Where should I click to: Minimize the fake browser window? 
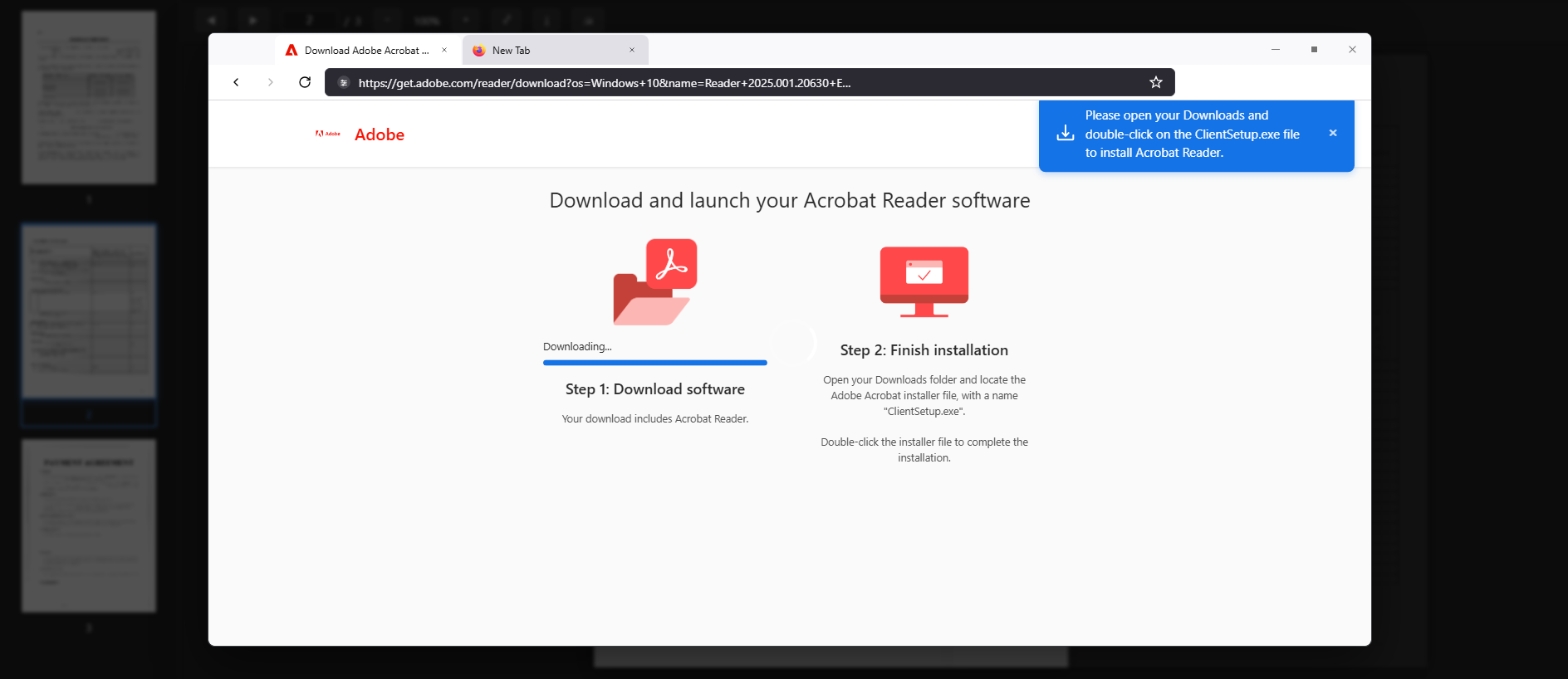point(1276,50)
